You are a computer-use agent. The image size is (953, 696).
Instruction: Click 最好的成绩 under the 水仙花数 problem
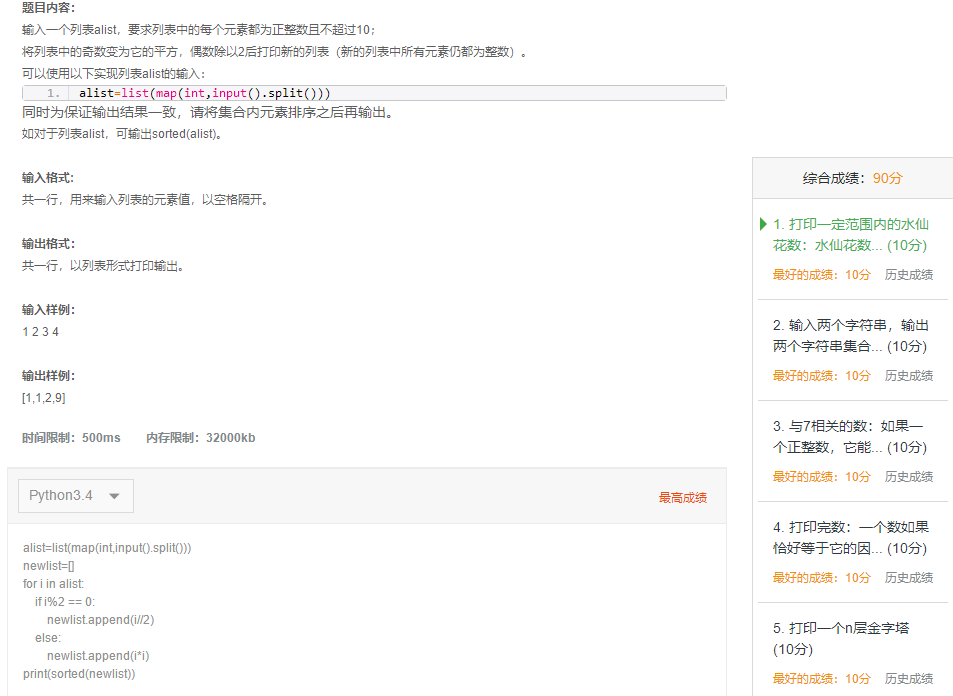pyautogui.click(x=821, y=274)
